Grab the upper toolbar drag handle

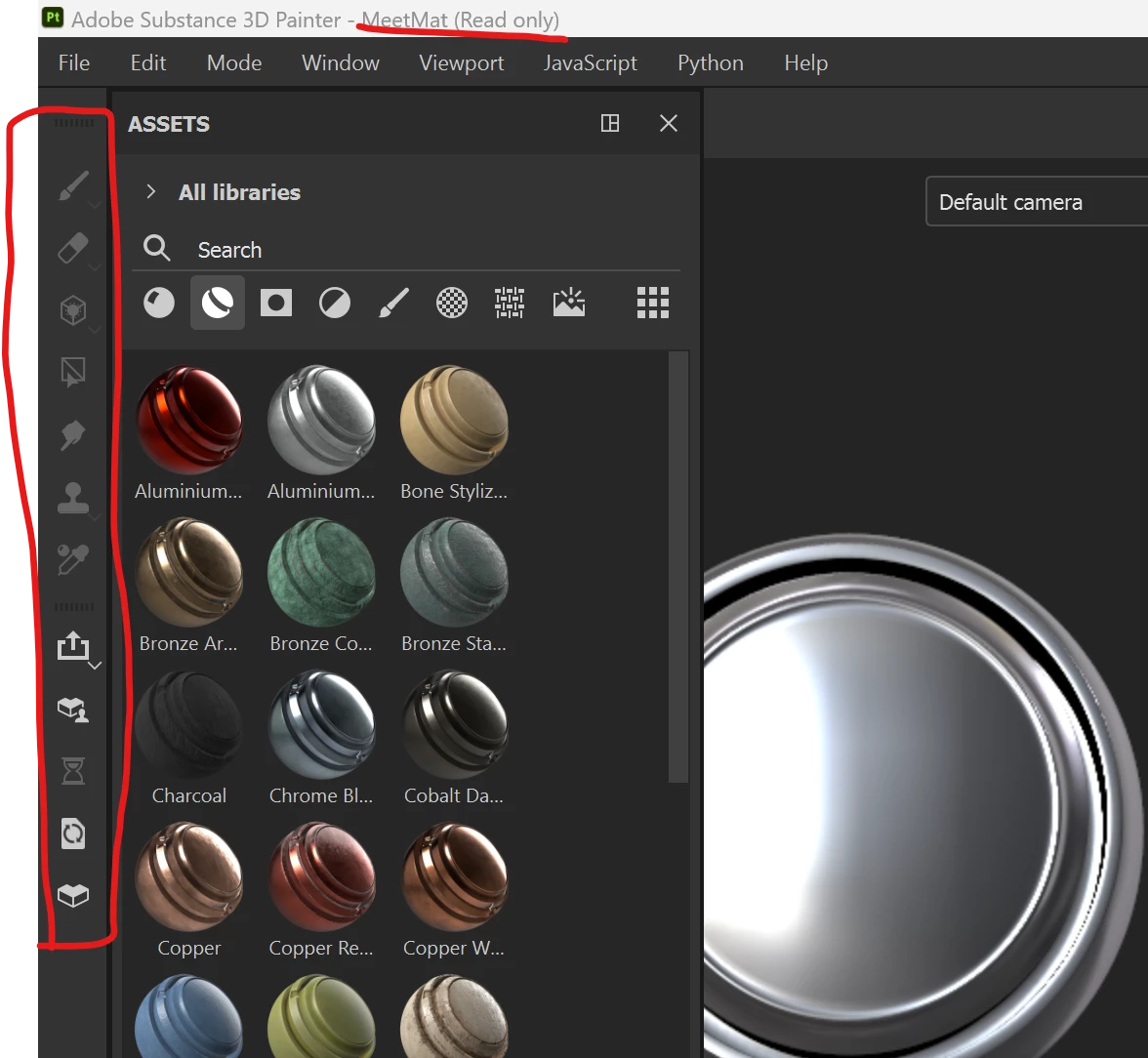(74, 123)
